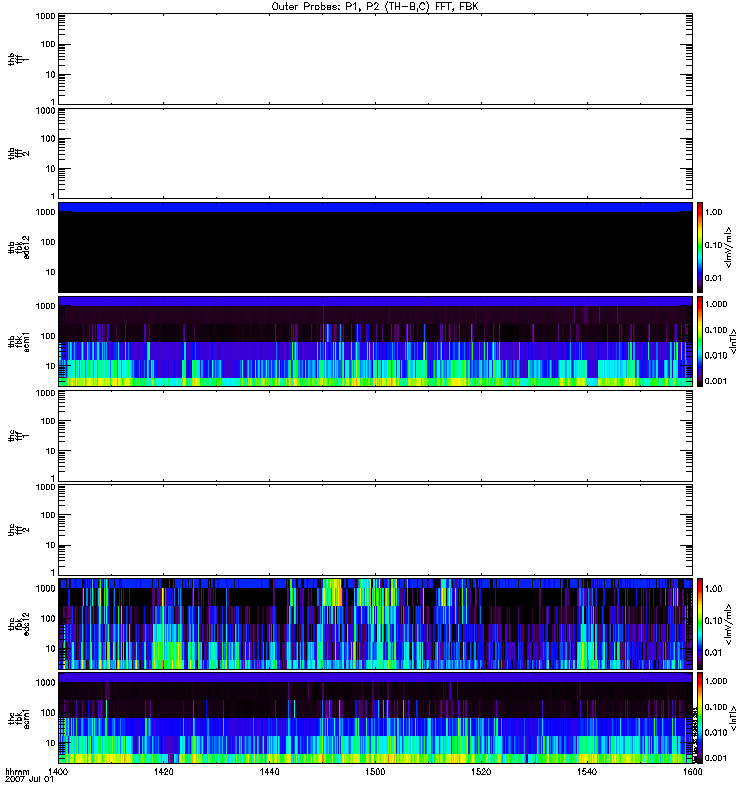This screenshot has height=800, width=750.
Task: Click the thb scm1 nT color bar
Action: click(701, 341)
